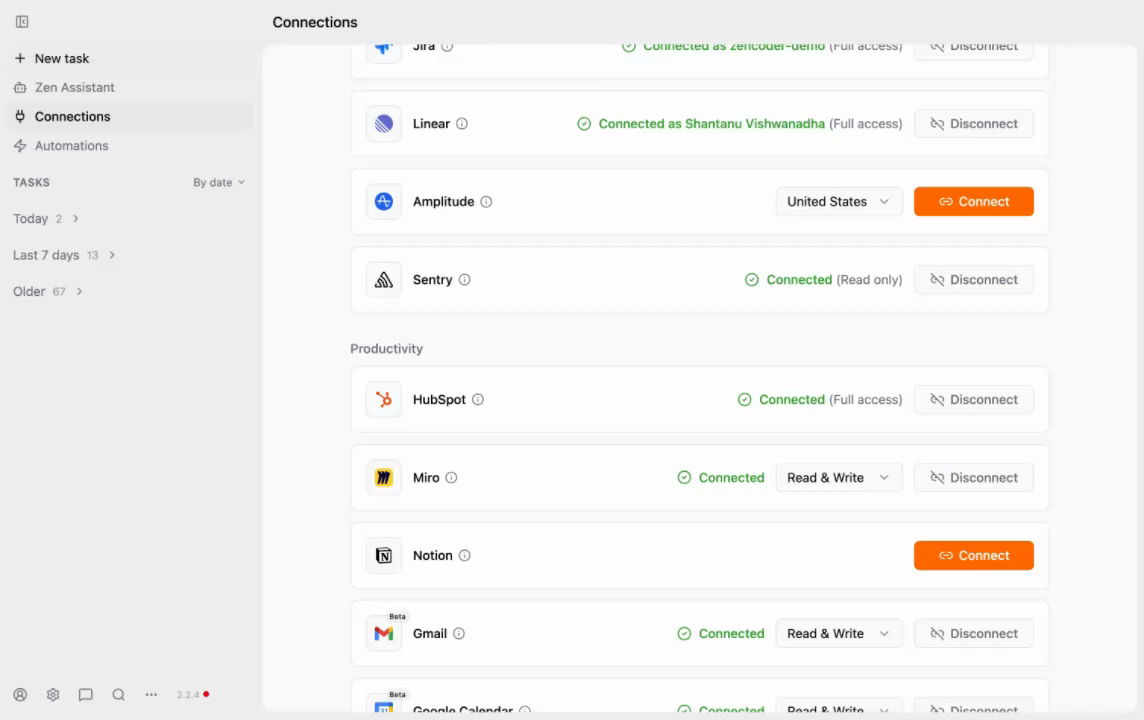Click the Gmail Beta badge

click(x=397, y=616)
